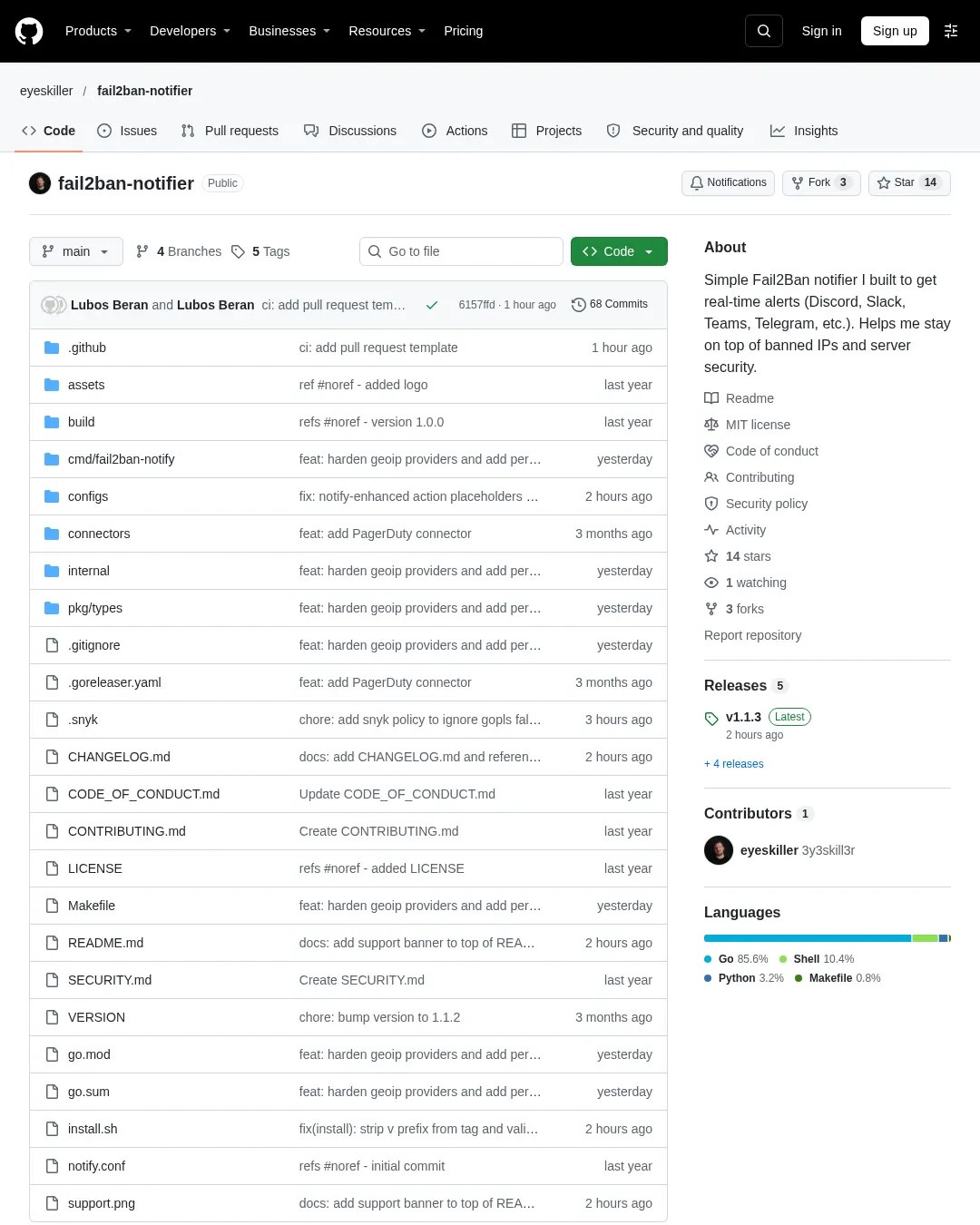Screen dimensions: 980x1225
Task: Click the Report repository link
Action: [x=753, y=635]
